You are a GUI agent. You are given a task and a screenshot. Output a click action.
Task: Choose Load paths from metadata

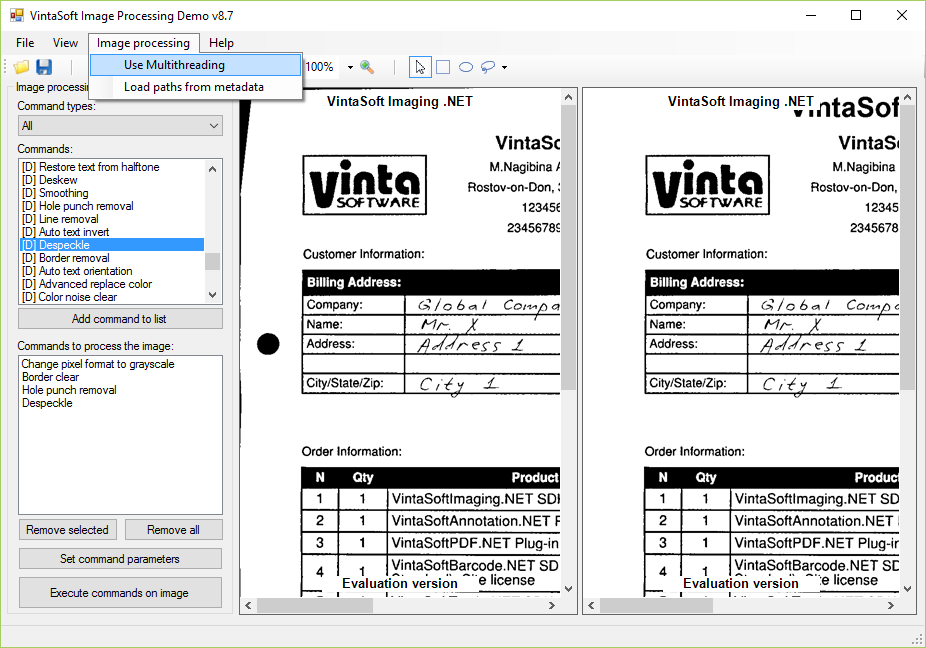click(x=195, y=87)
